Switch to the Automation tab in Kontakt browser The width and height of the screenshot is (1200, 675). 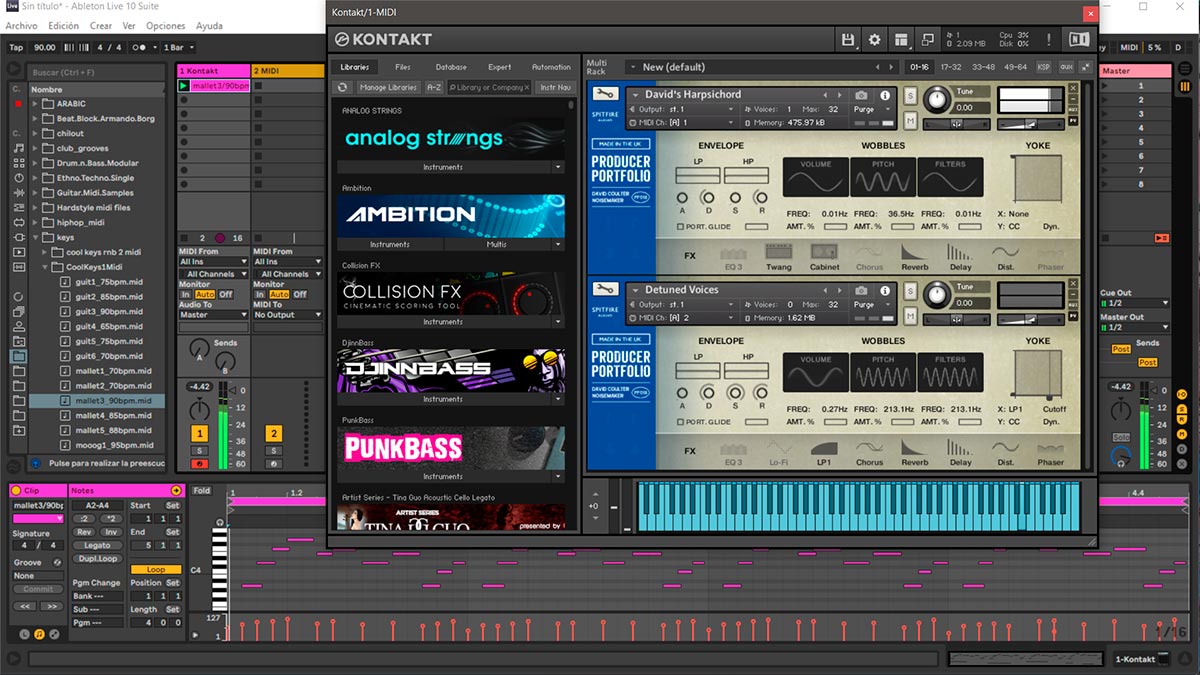click(551, 67)
